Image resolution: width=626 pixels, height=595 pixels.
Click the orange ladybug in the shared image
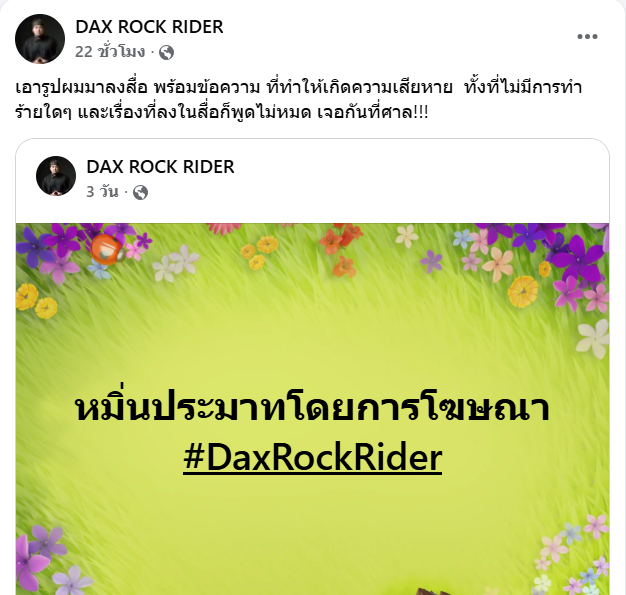(x=105, y=248)
